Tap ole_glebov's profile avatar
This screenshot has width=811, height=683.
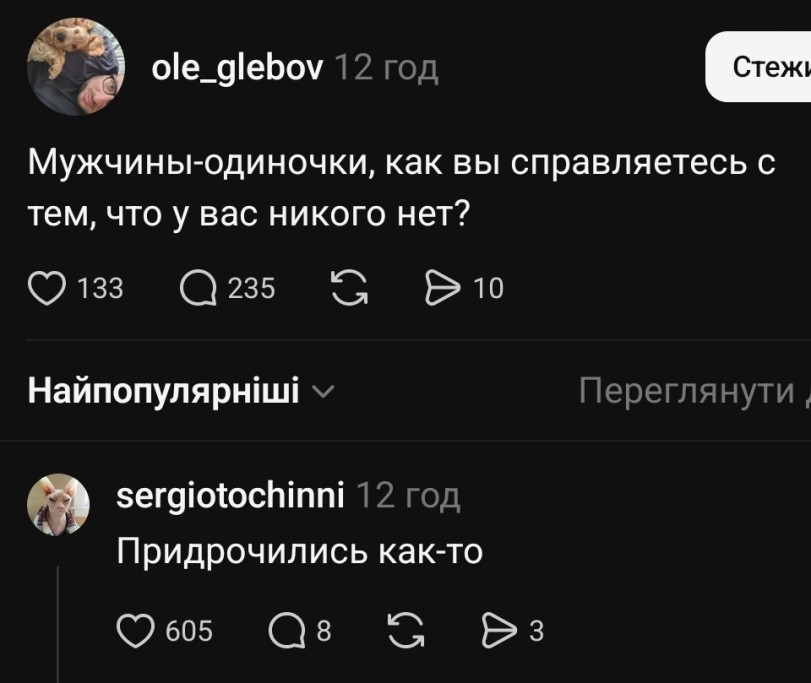click(75, 67)
